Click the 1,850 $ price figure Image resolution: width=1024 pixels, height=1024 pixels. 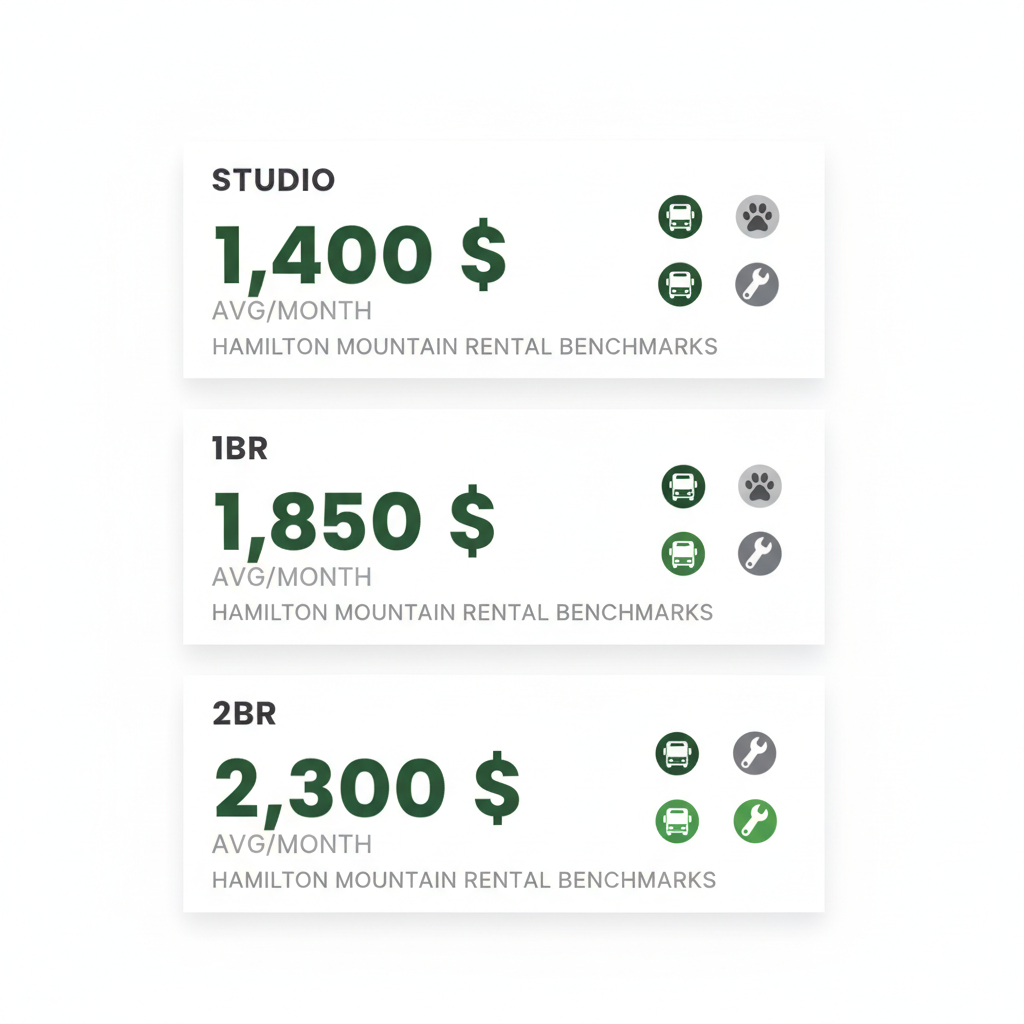pyautogui.click(x=353, y=522)
